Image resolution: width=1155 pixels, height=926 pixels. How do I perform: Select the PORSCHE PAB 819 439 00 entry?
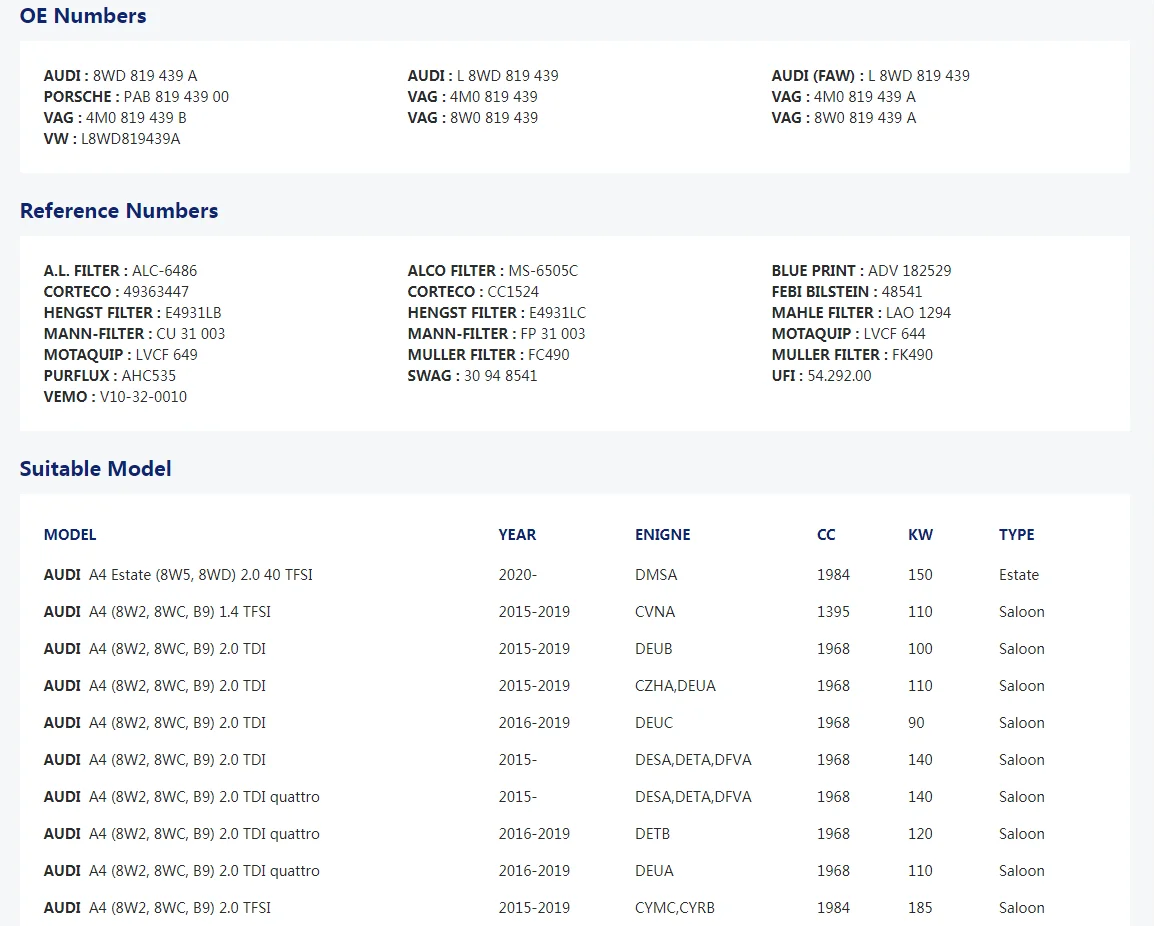136,97
